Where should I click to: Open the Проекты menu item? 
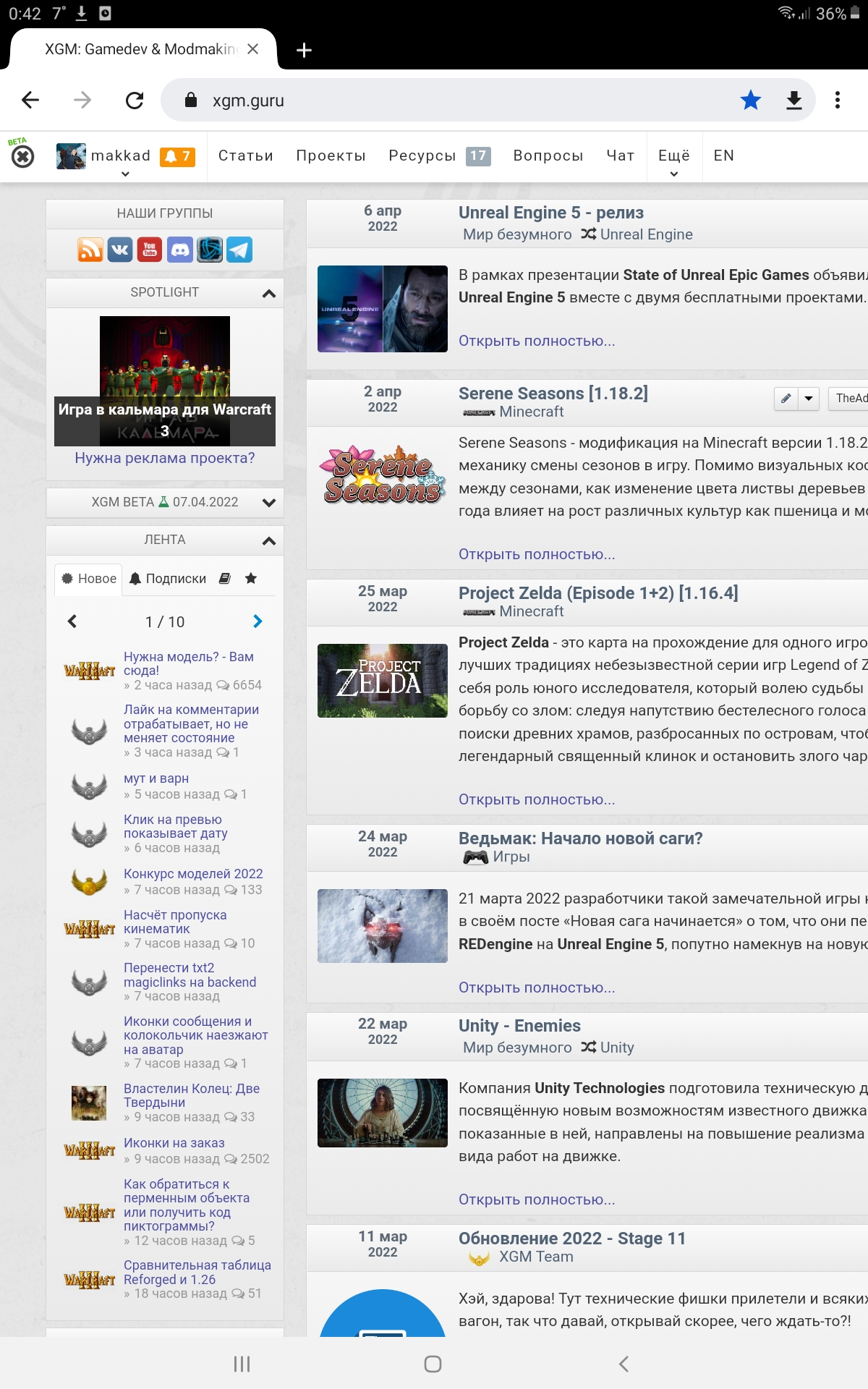pyautogui.click(x=331, y=156)
